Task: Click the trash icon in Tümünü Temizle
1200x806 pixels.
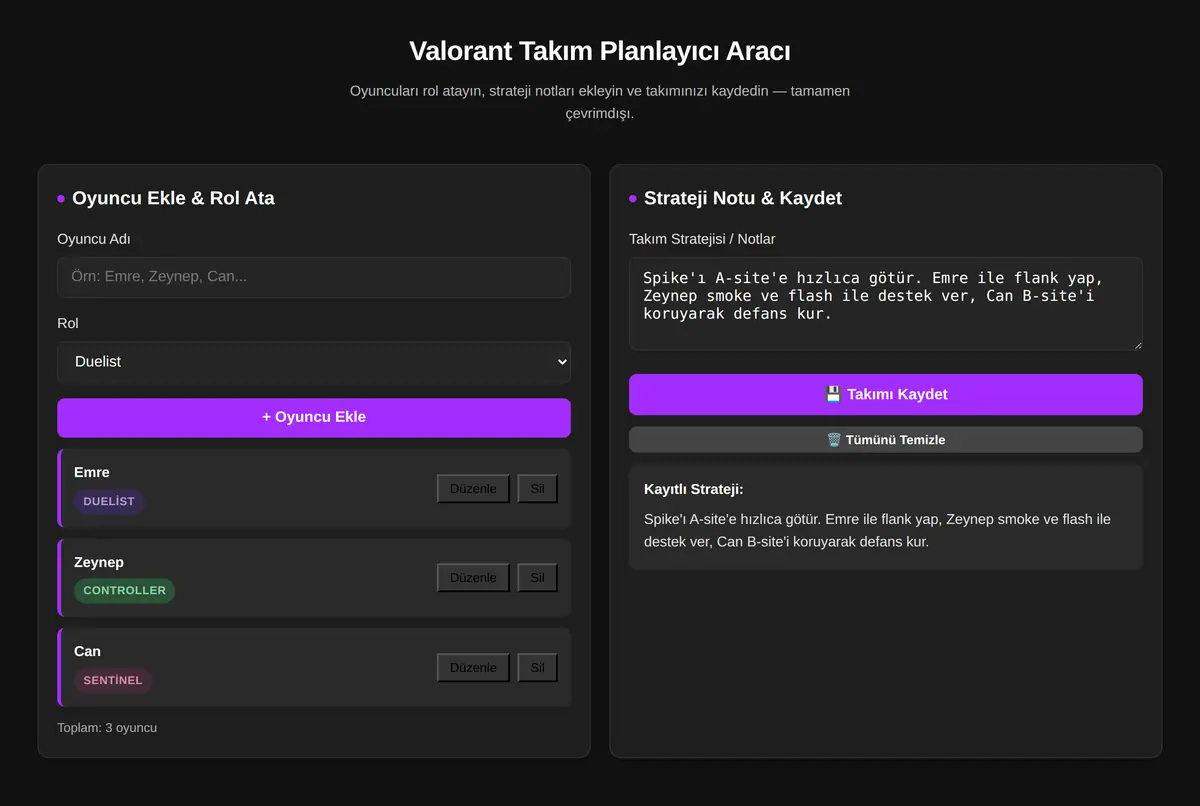Action: pyautogui.click(x=834, y=439)
